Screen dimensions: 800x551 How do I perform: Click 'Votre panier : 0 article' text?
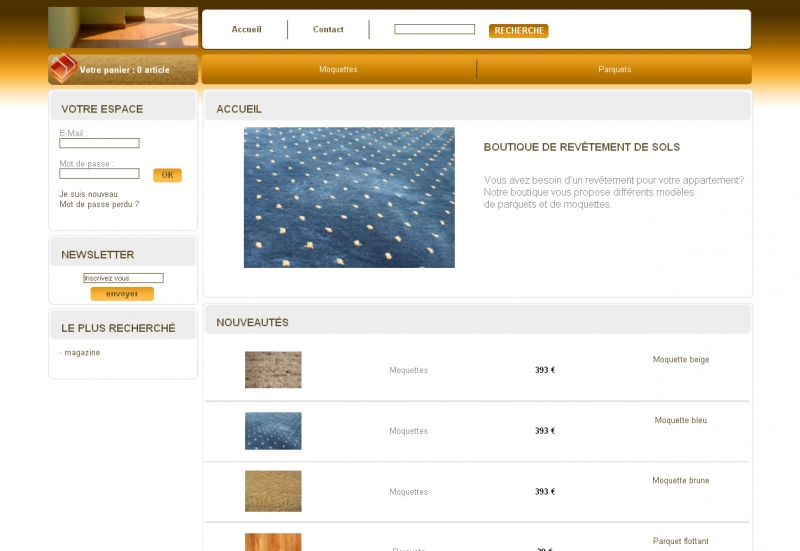click(124, 70)
